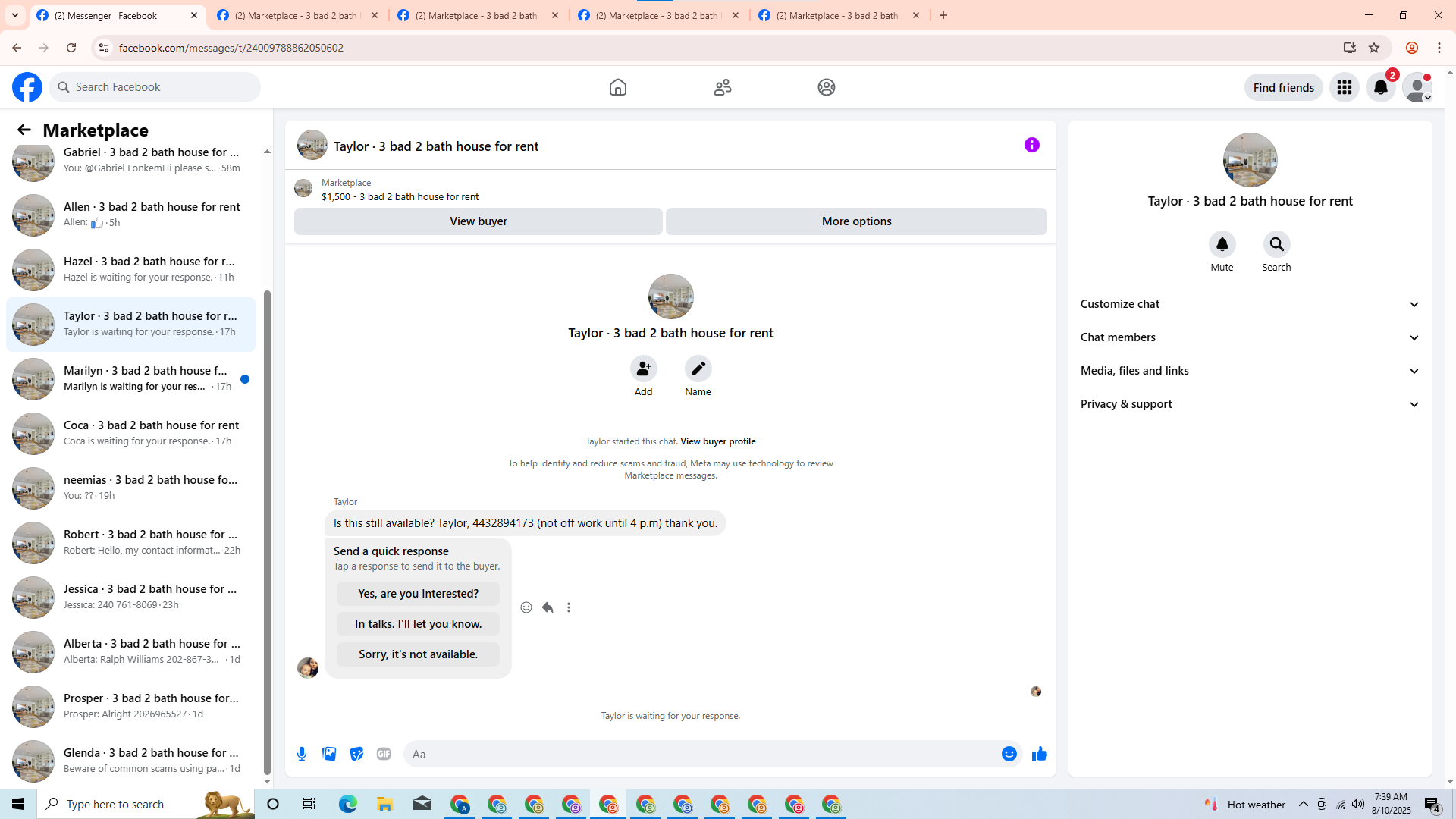Mute the Taylor conversation
This screenshot has height=819, width=1456.
pyautogui.click(x=1222, y=245)
